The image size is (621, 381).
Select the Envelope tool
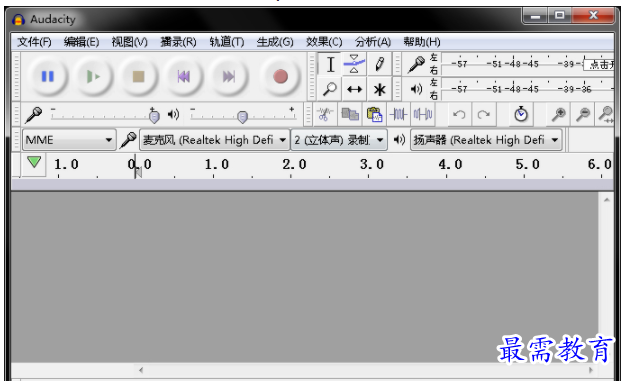(x=354, y=64)
